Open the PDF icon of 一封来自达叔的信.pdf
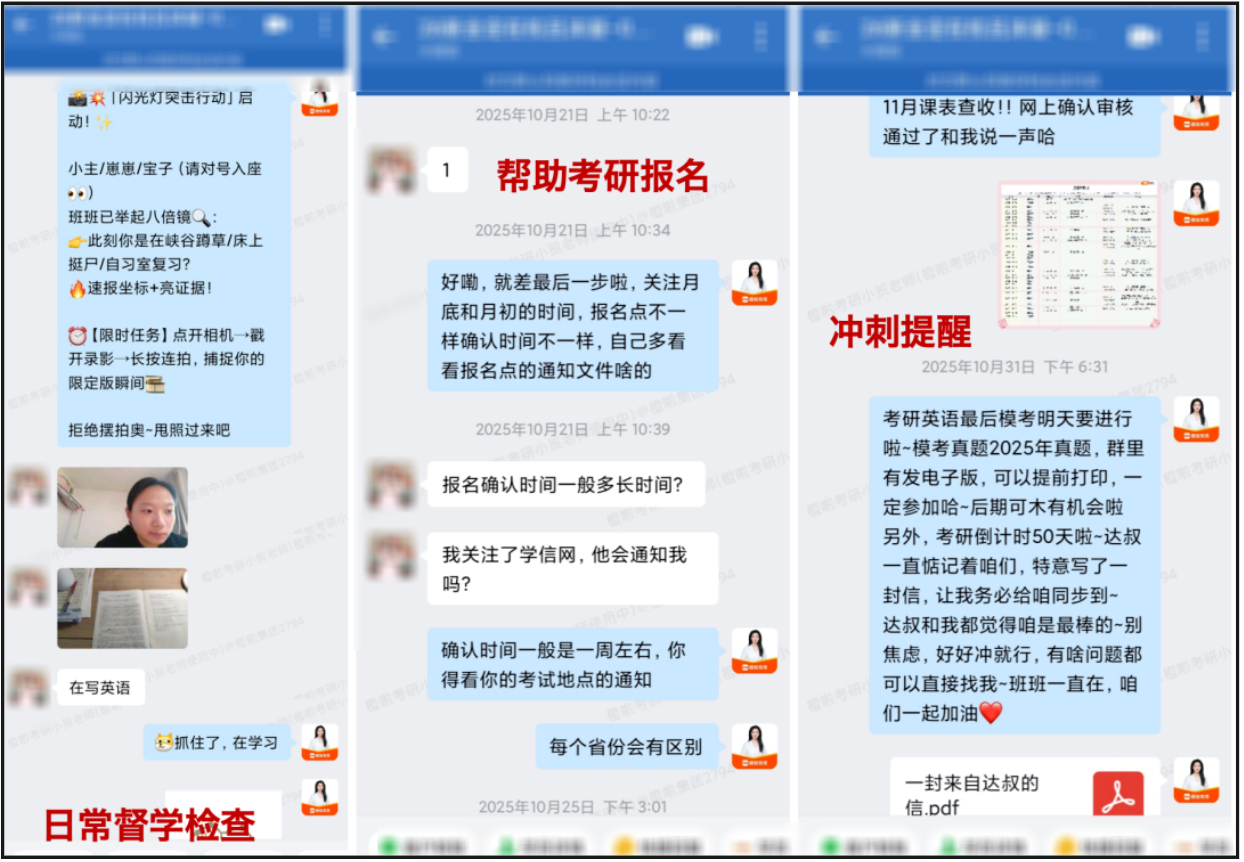This screenshot has width=1244, height=862. [1117, 795]
